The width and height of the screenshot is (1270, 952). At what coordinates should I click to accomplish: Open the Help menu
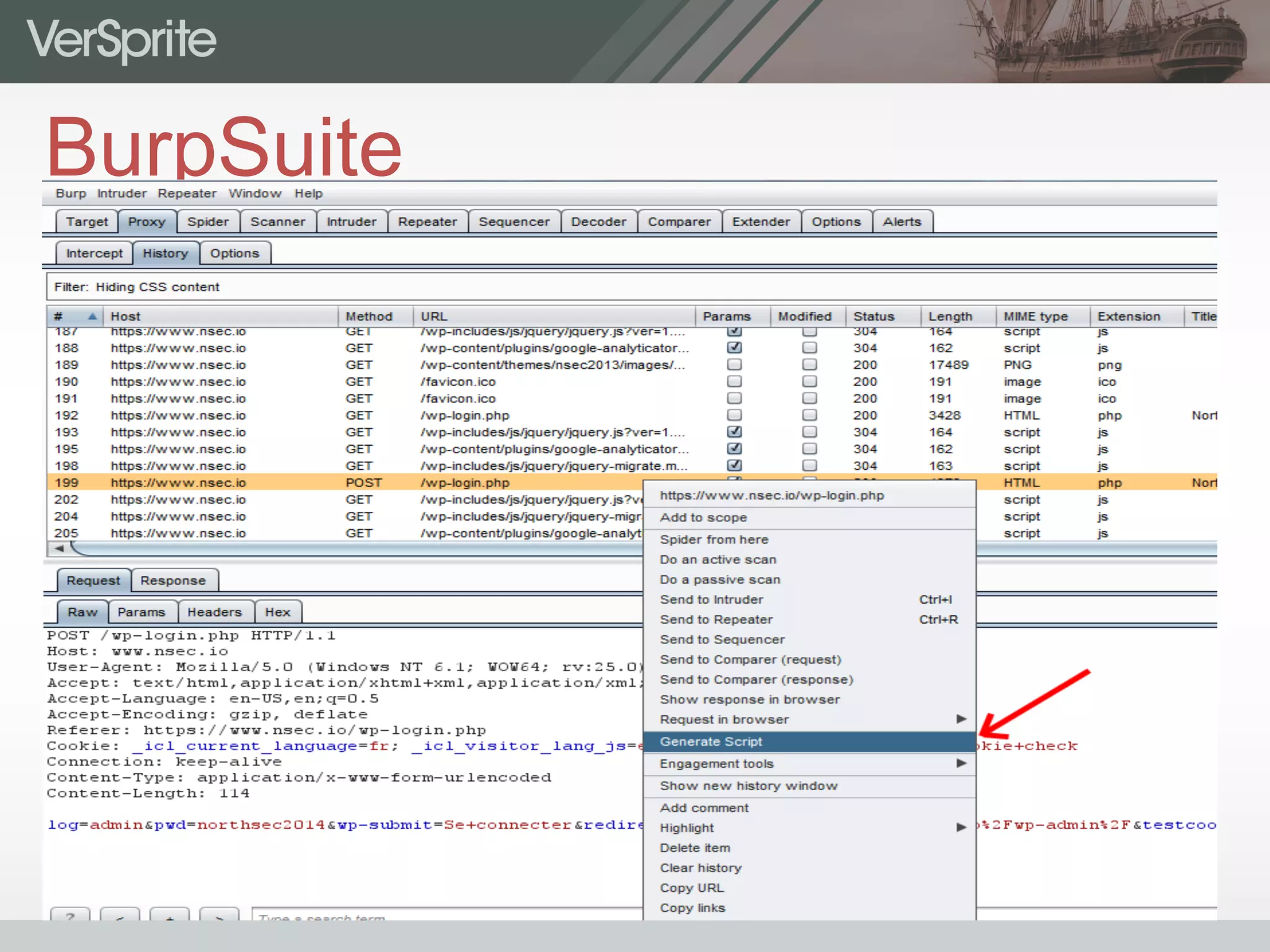pyautogui.click(x=308, y=193)
